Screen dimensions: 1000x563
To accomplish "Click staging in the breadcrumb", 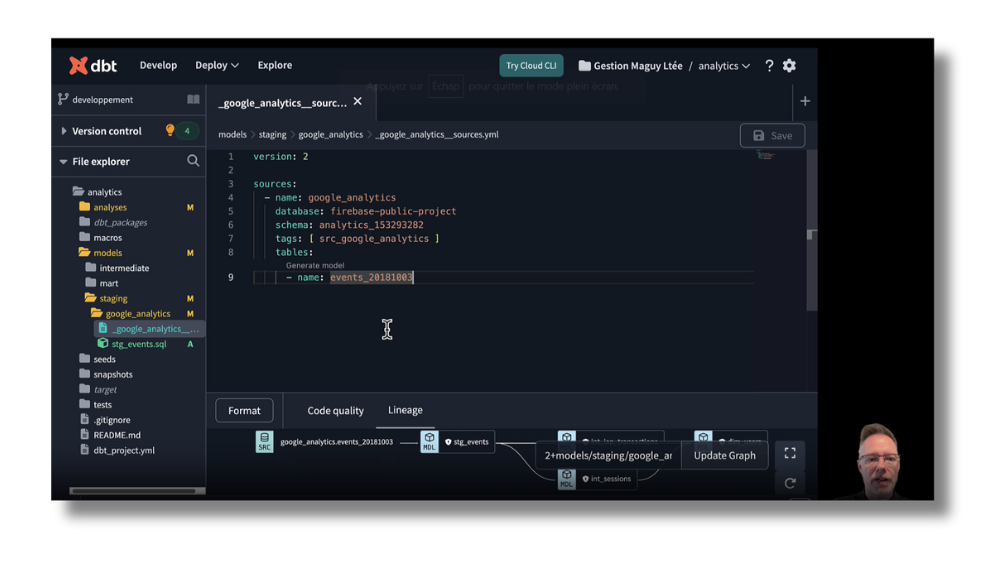I will [x=272, y=135].
